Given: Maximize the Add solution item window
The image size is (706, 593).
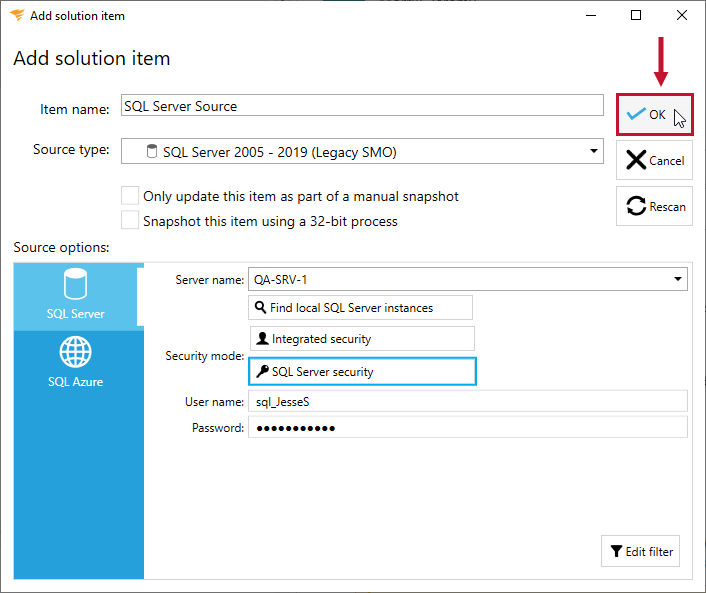Looking at the screenshot, I should (x=636, y=15).
